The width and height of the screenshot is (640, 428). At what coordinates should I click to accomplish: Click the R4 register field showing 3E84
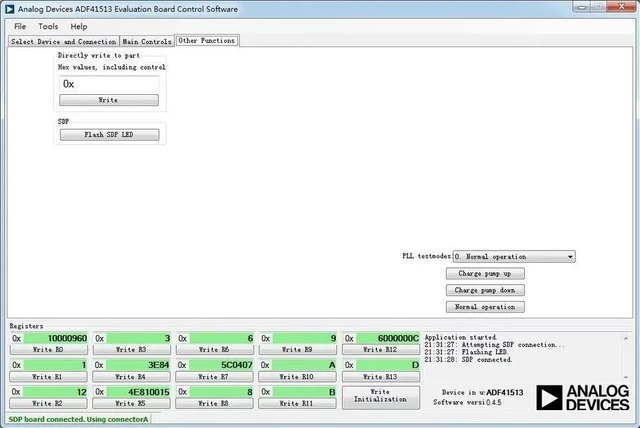pos(139,365)
